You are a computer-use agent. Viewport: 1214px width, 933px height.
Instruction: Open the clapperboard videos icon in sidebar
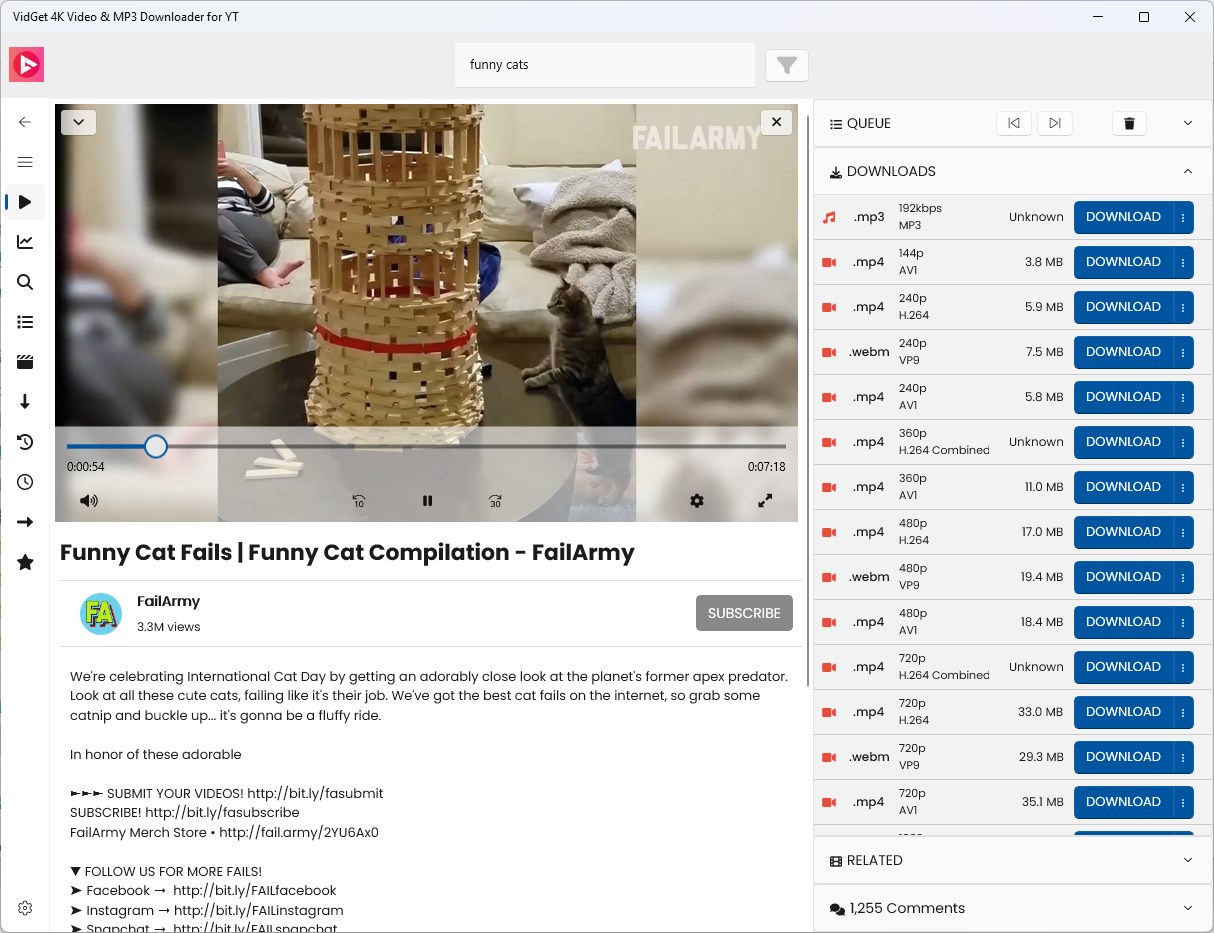pyautogui.click(x=25, y=362)
